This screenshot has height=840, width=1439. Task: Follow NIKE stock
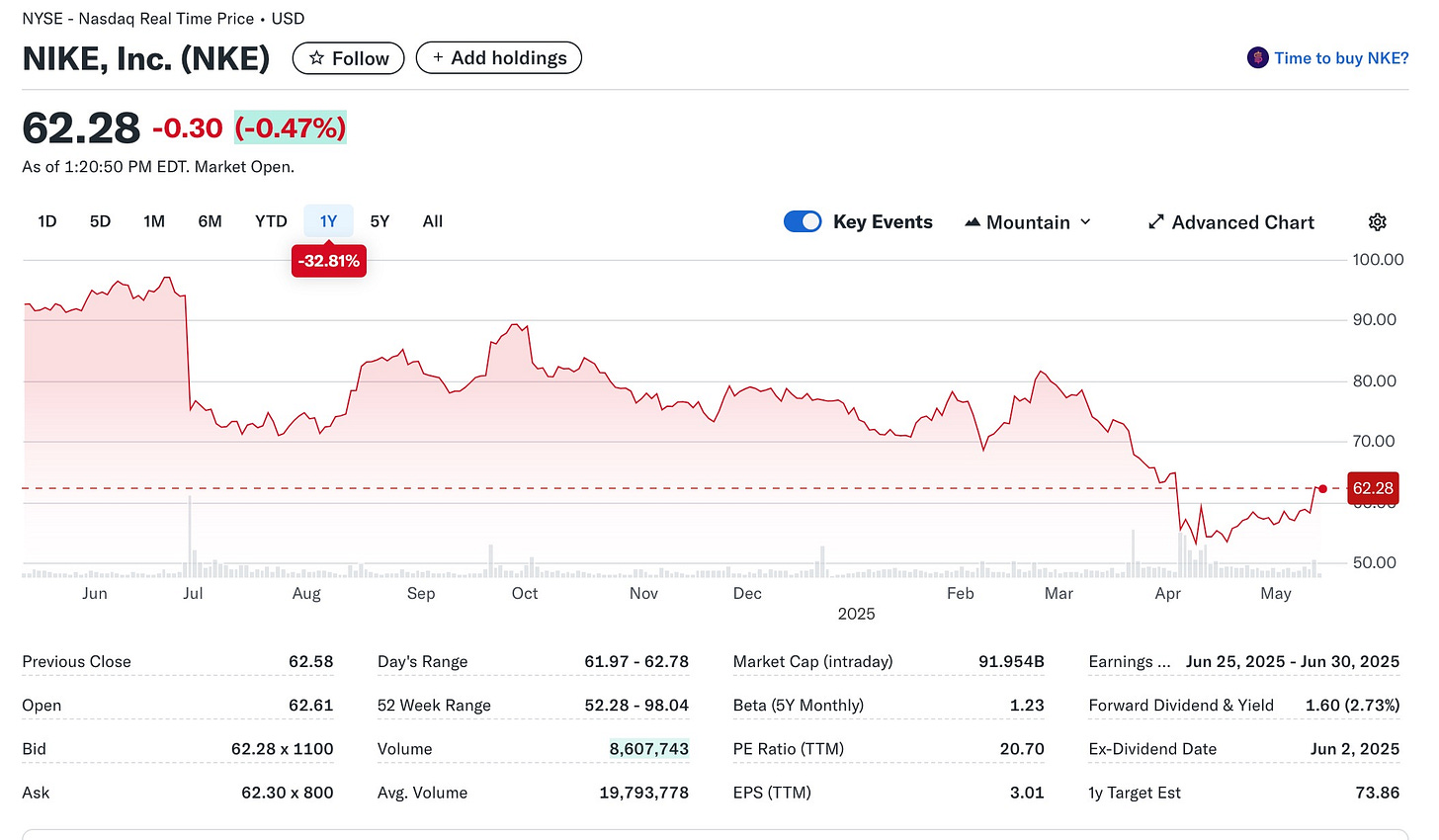click(x=348, y=58)
